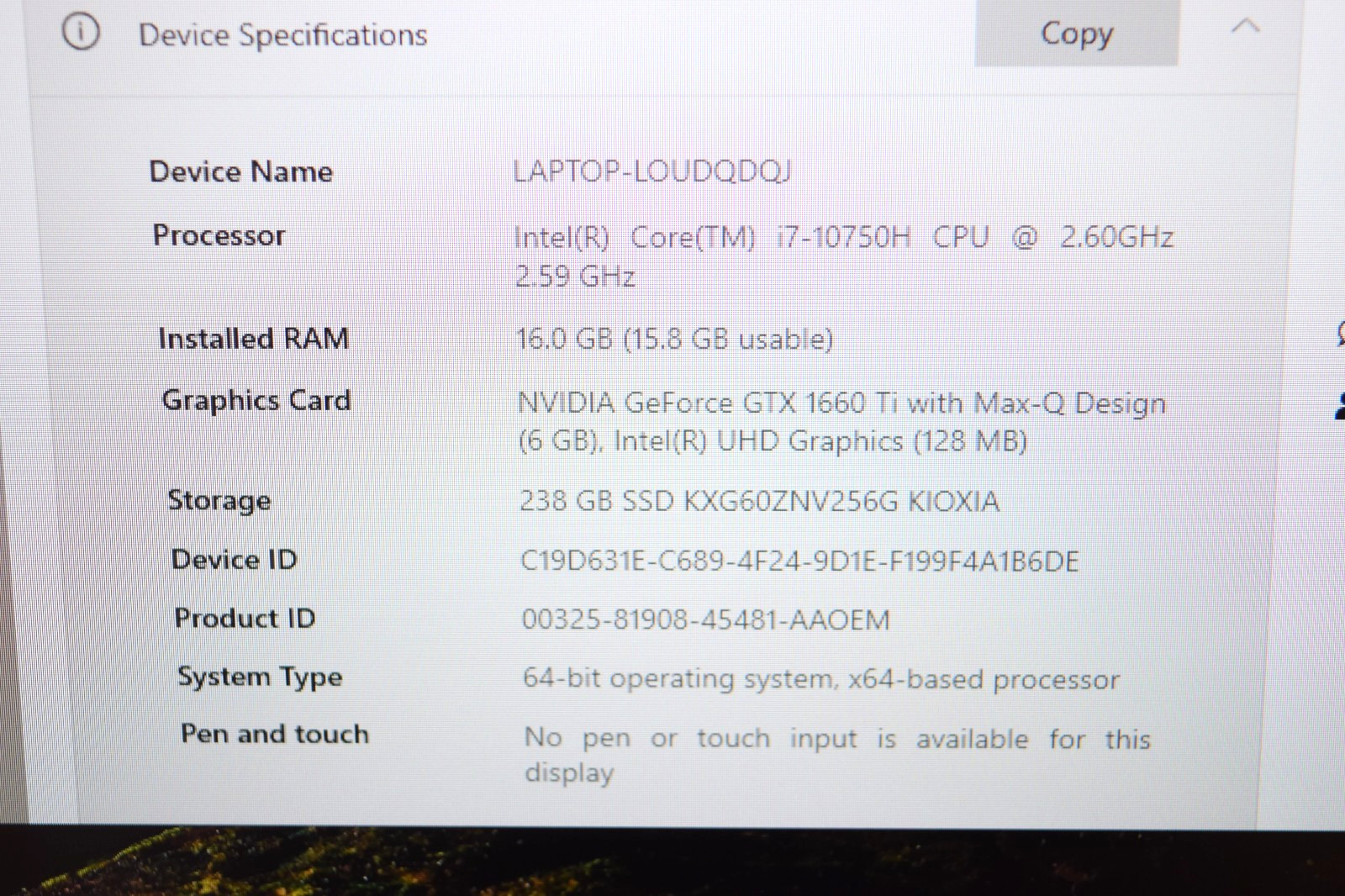Select the Device Specifications heading
Screen dimensions: 1345x896
282,34
